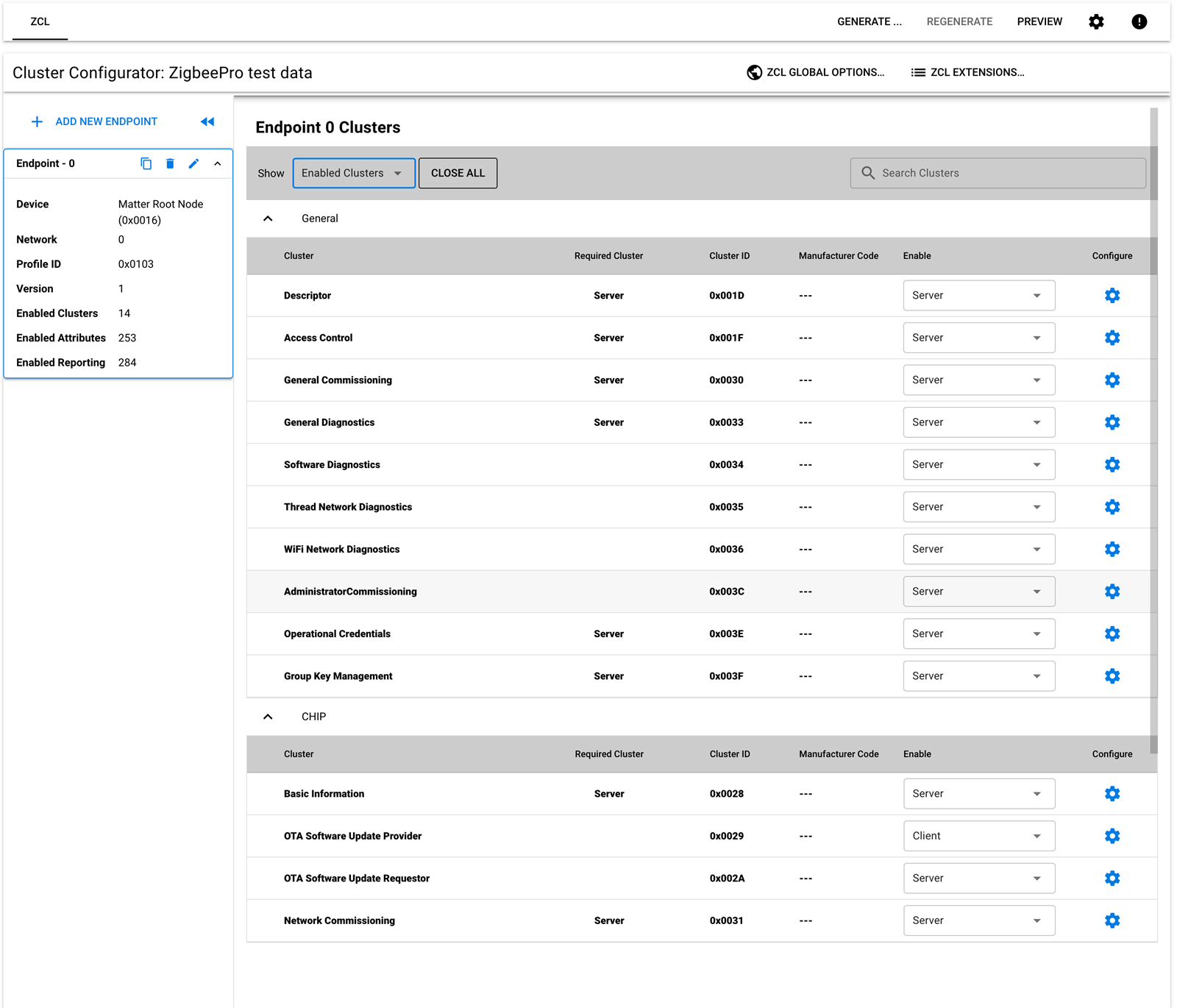Screen dimensions: 1177x1008
Task: Click the plus icon for new endpoint
Action: [x=37, y=121]
